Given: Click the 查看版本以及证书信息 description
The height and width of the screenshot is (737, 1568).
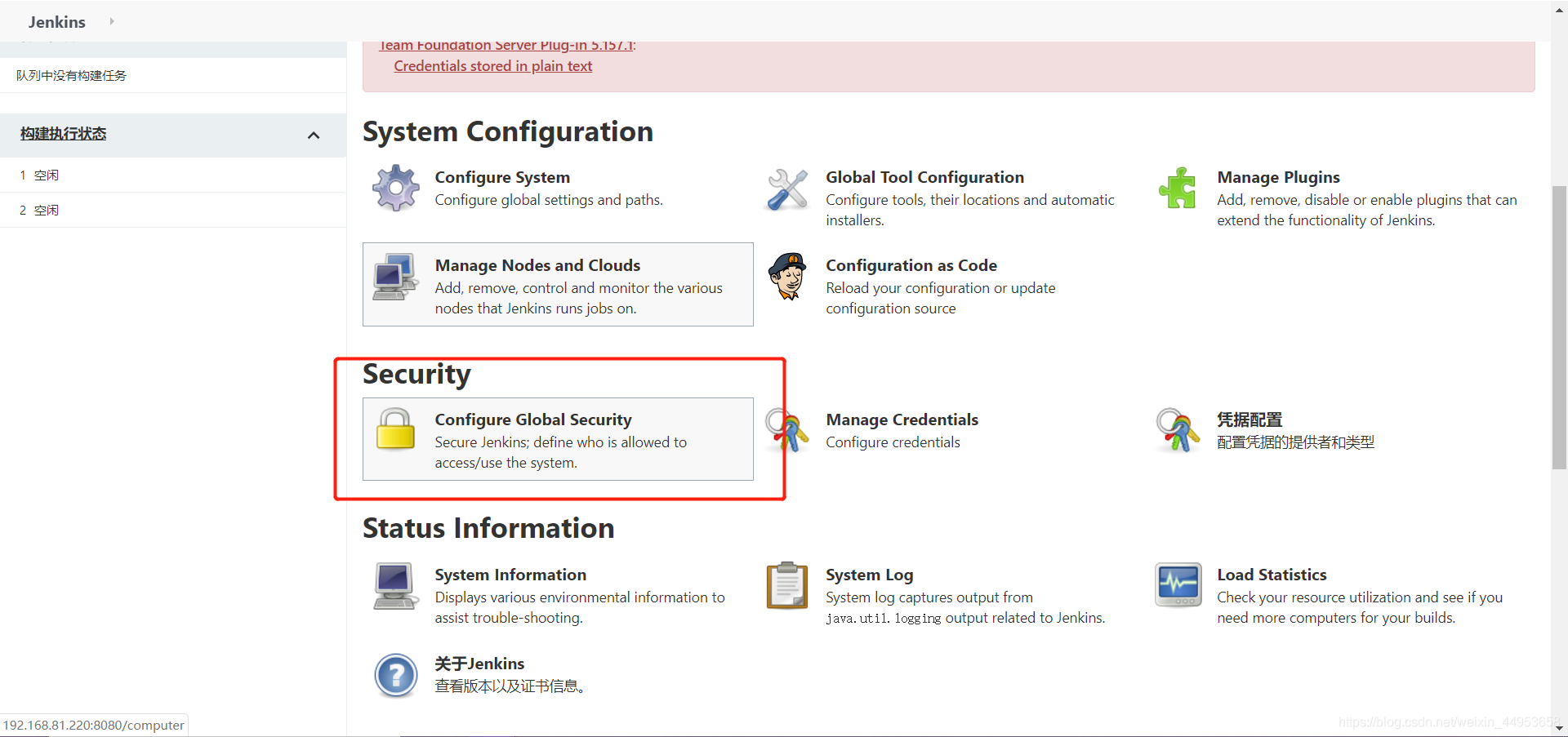Looking at the screenshot, I should (510, 686).
